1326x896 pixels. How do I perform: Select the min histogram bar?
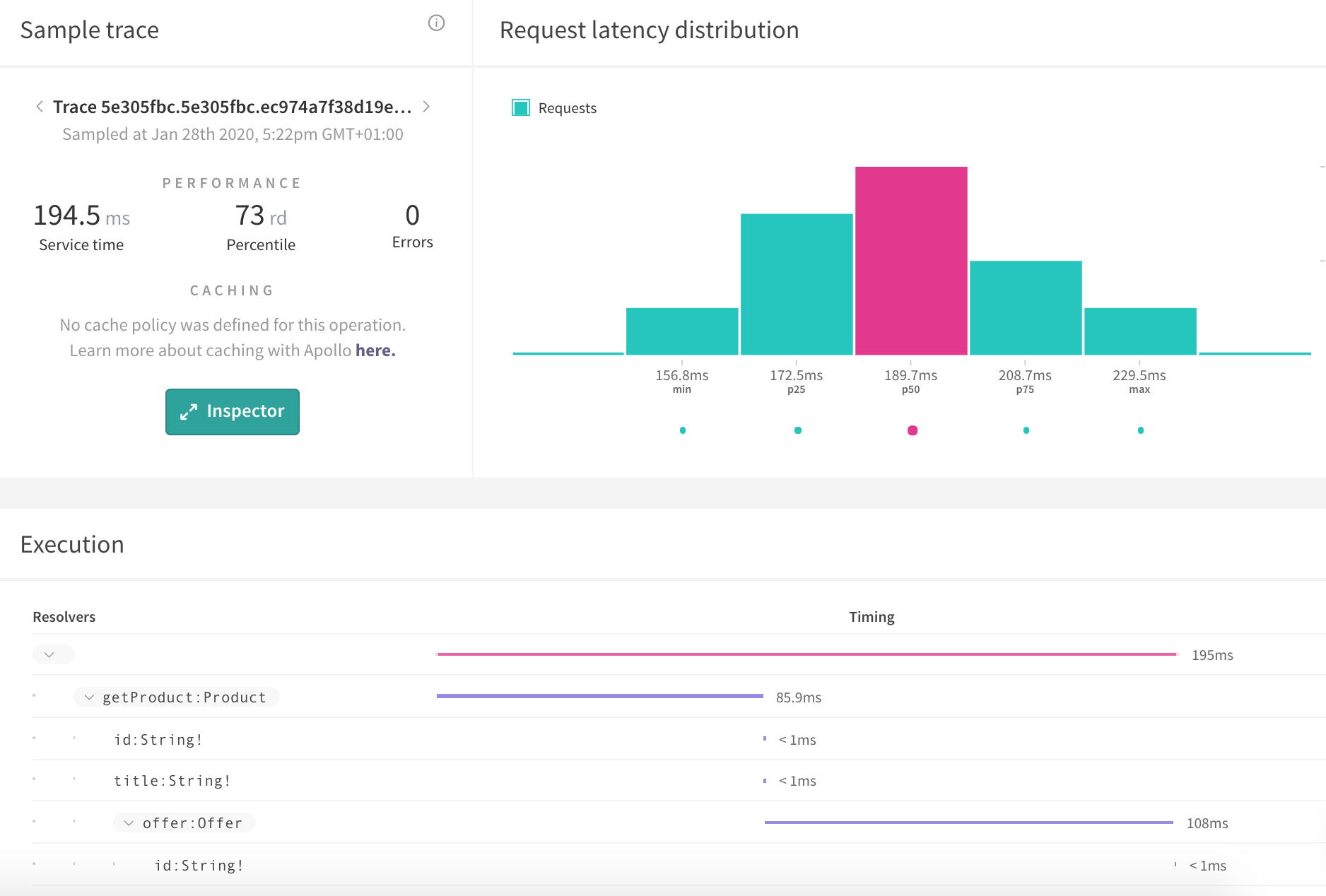(682, 331)
